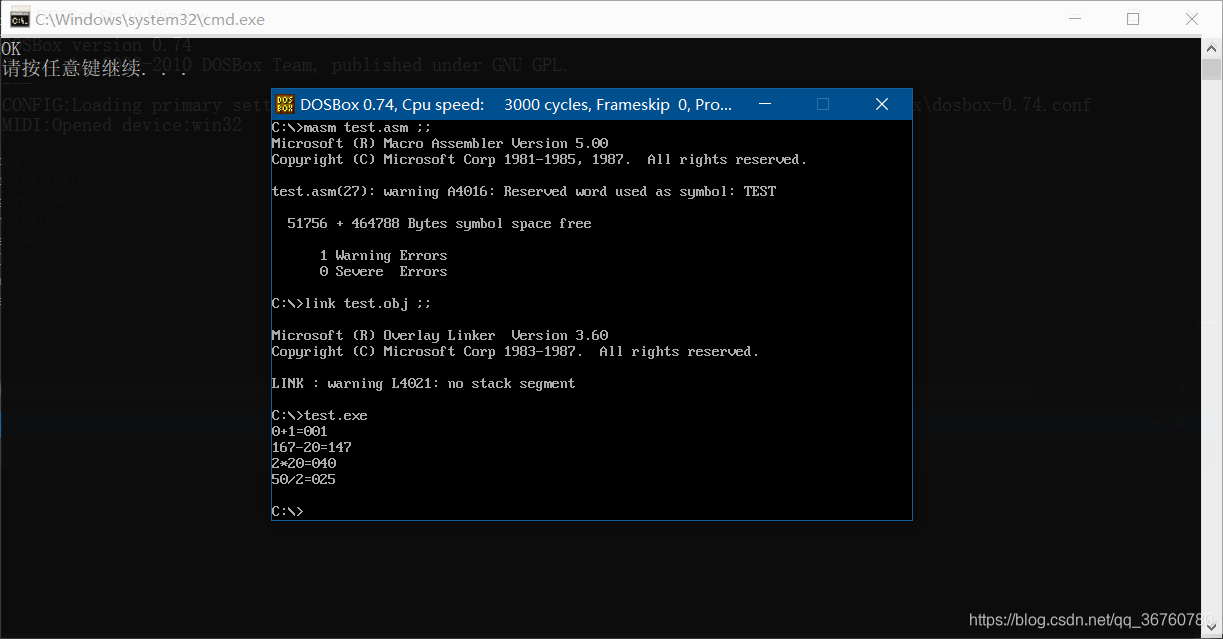
Task: Close the DOSBox 0.74 window
Action: (882, 104)
